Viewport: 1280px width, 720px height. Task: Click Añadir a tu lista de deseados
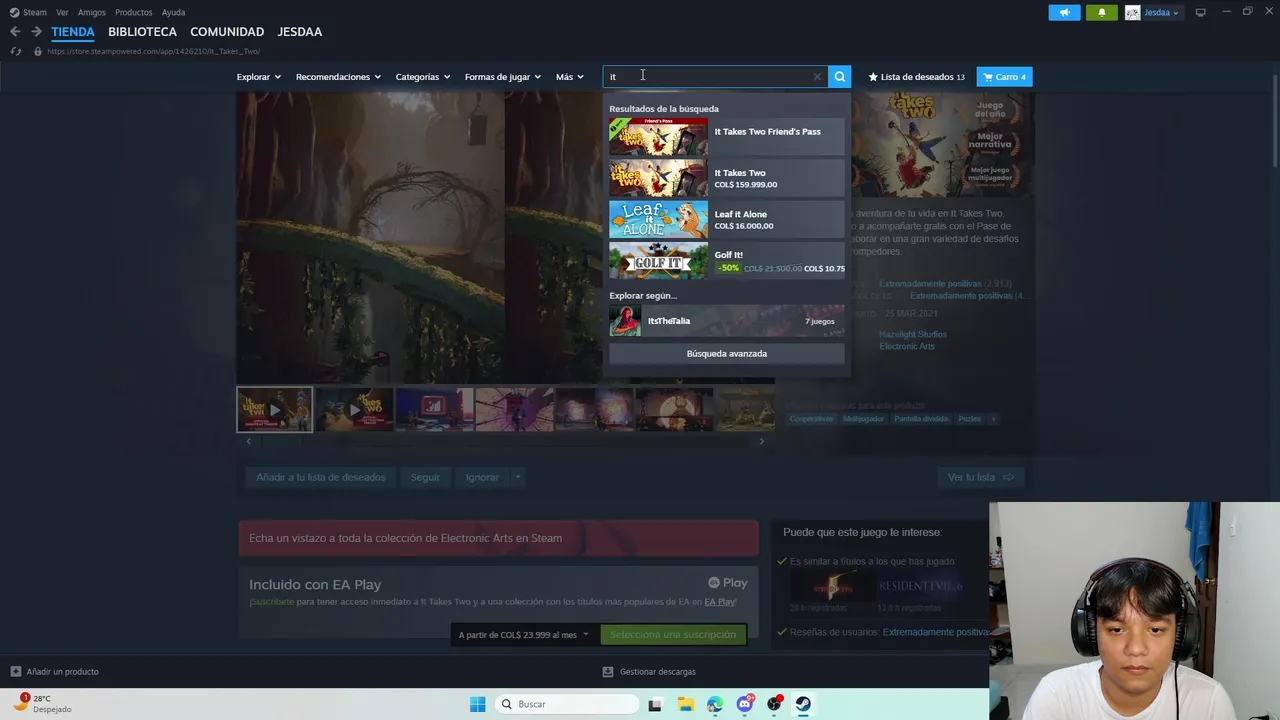(x=320, y=477)
